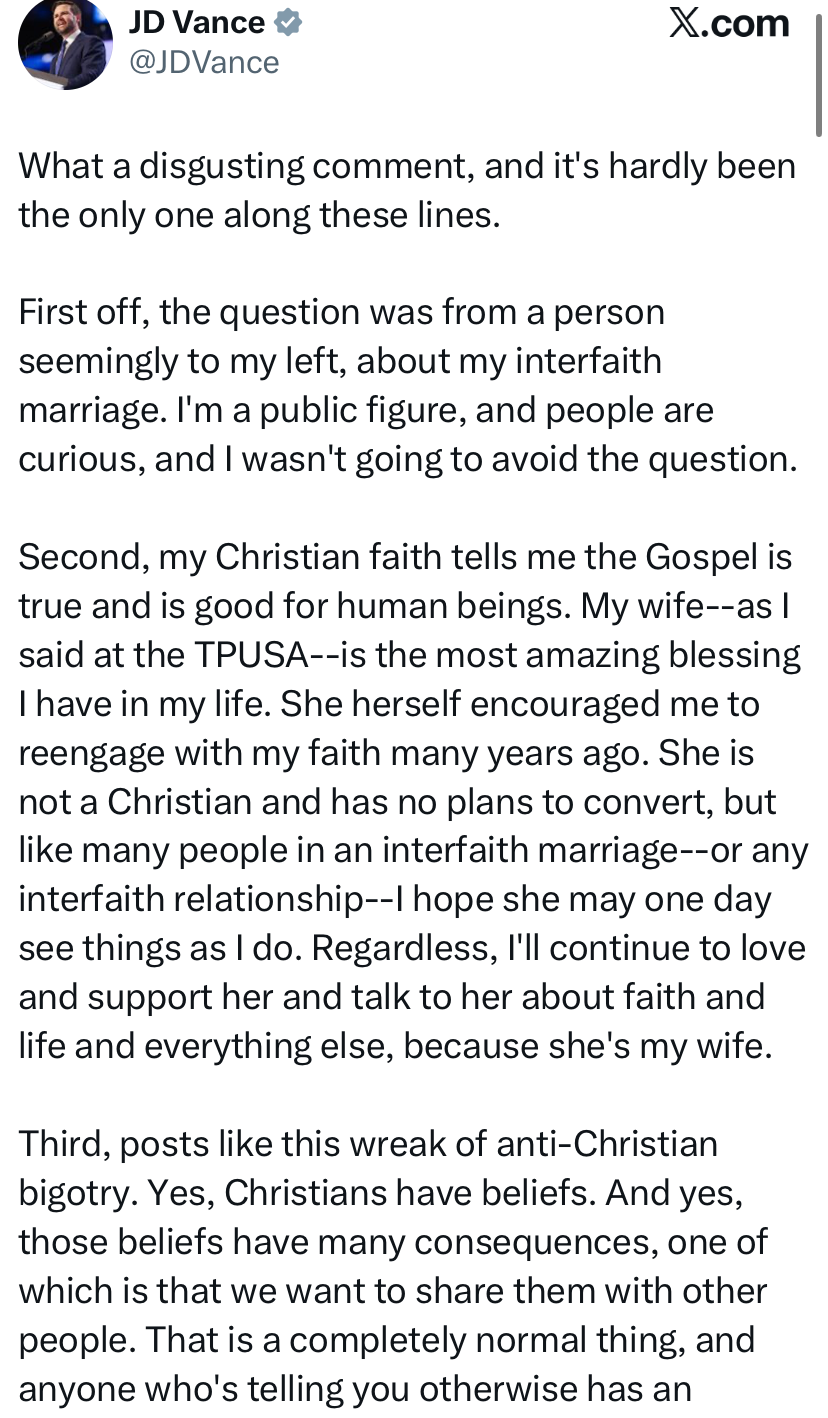
Task: Click the sentence starting 'Second, my Christian faith'
Action: click(405, 556)
